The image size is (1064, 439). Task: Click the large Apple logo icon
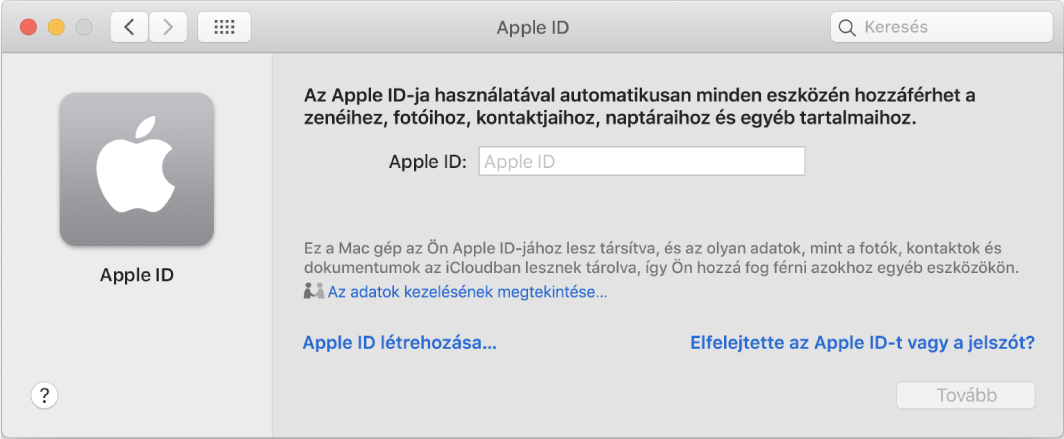(137, 169)
